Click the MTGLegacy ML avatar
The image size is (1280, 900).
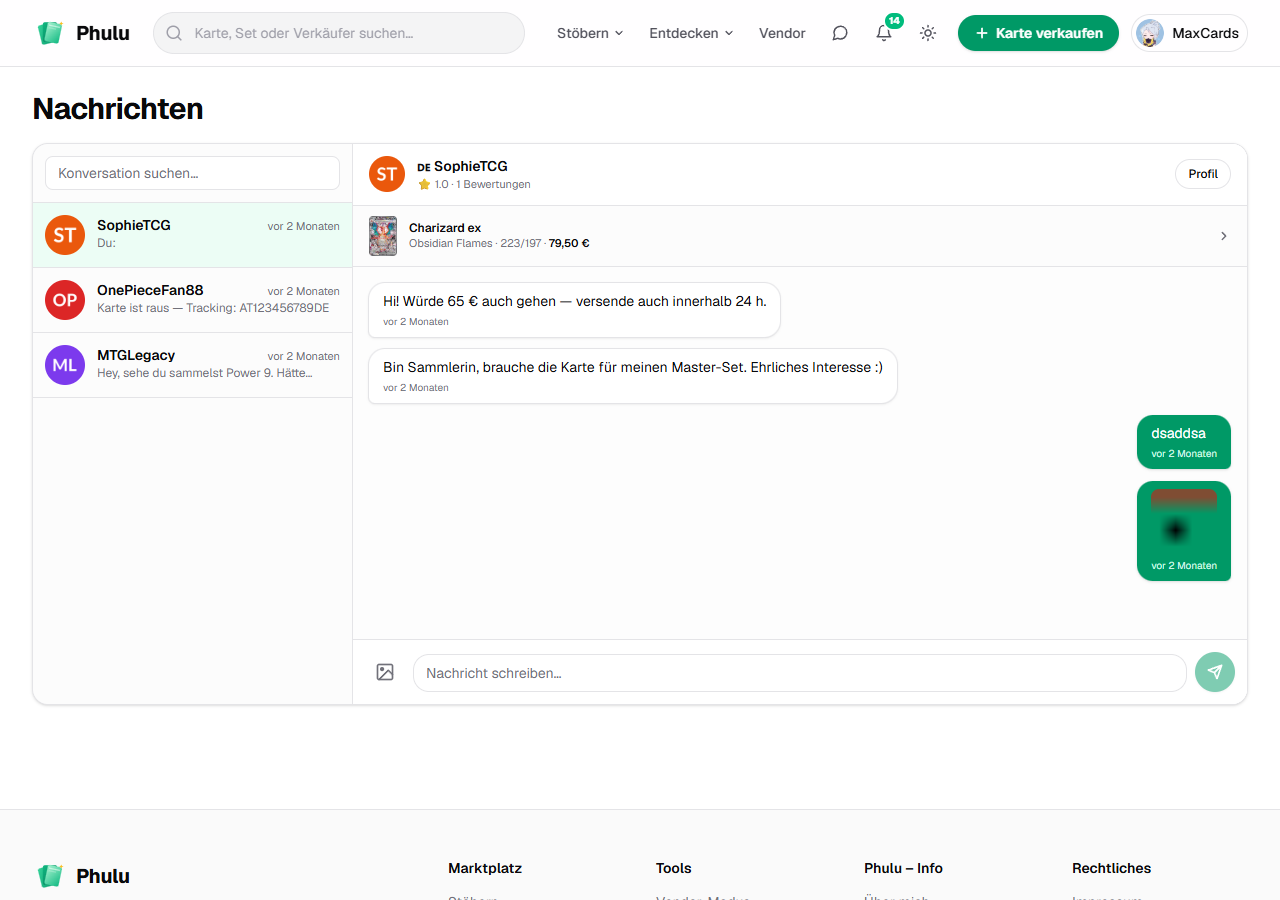65,365
